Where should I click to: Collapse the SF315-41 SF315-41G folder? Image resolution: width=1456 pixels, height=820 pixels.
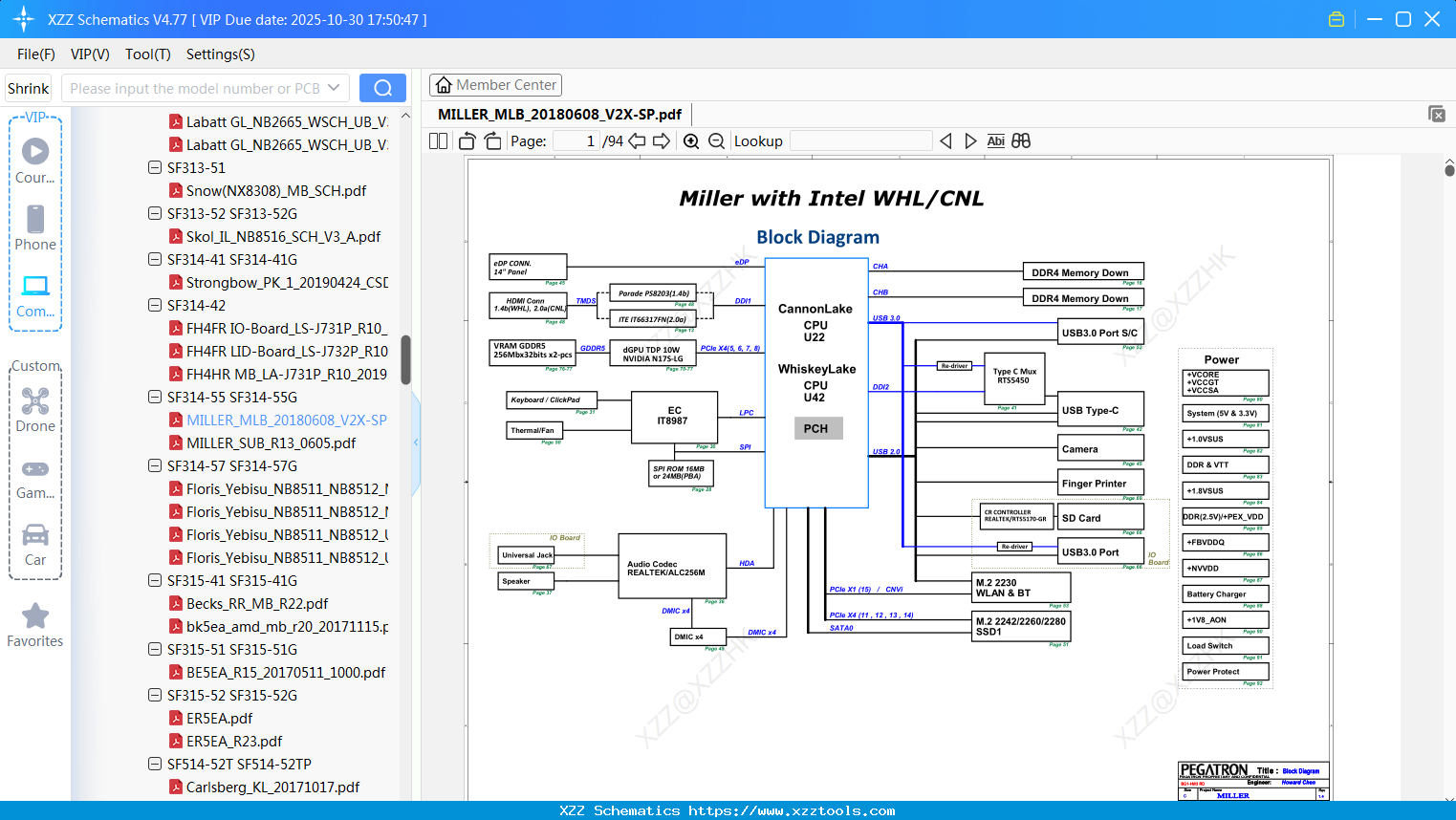pyautogui.click(x=155, y=580)
